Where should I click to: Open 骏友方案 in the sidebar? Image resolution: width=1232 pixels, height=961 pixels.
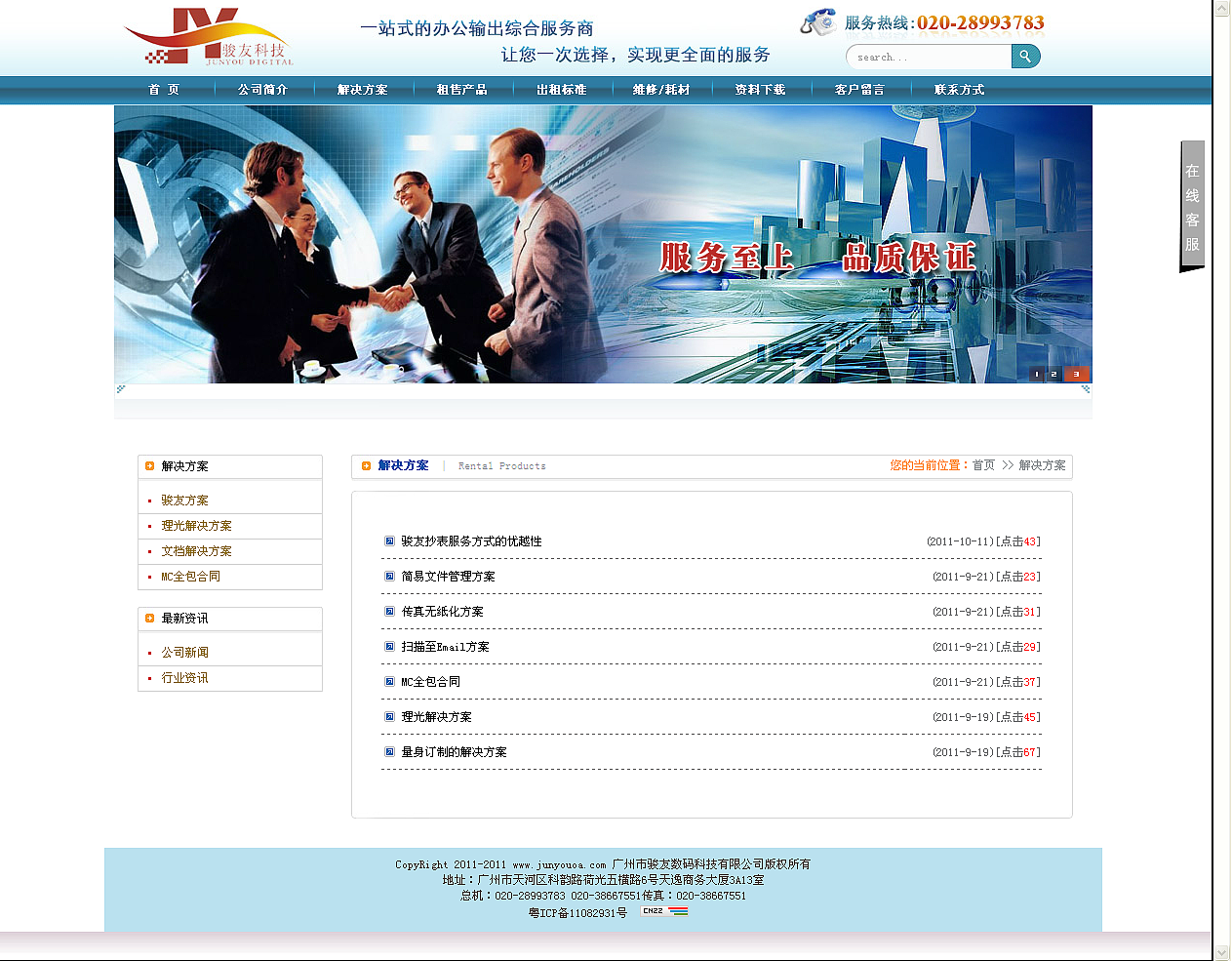(x=185, y=501)
